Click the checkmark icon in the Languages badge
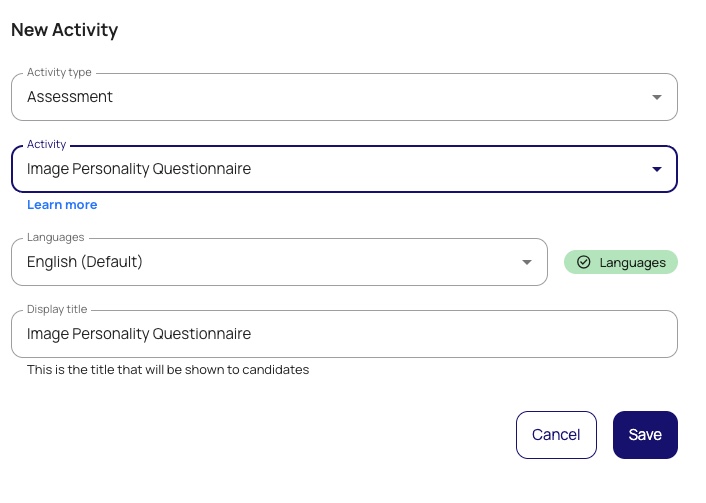Image resolution: width=706 pixels, height=503 pixels. pos(584,262)
